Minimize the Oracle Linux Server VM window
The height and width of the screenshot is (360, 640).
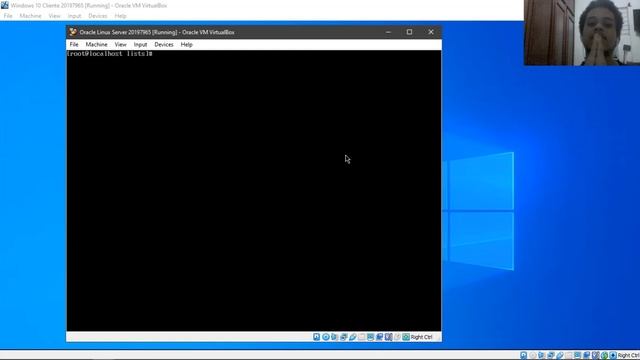388,32
